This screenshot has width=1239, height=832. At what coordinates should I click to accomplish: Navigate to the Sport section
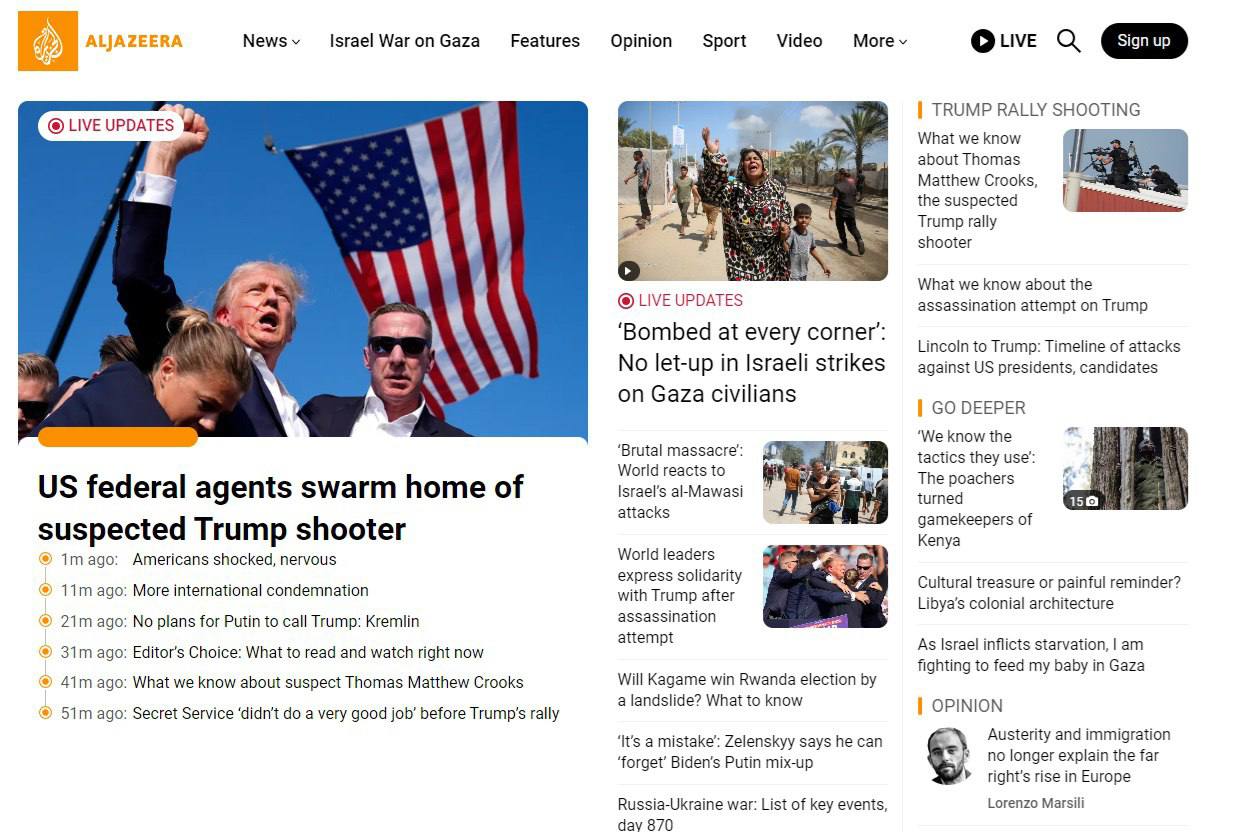(x=724, y=41)
